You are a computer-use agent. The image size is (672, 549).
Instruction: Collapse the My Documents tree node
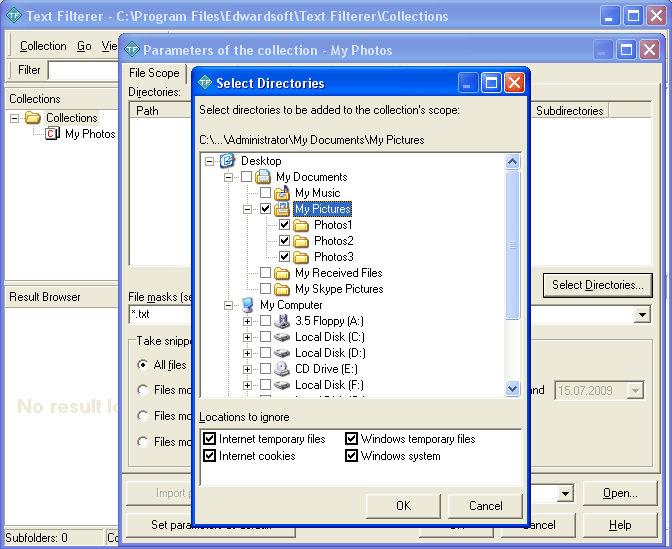point(228,177)
